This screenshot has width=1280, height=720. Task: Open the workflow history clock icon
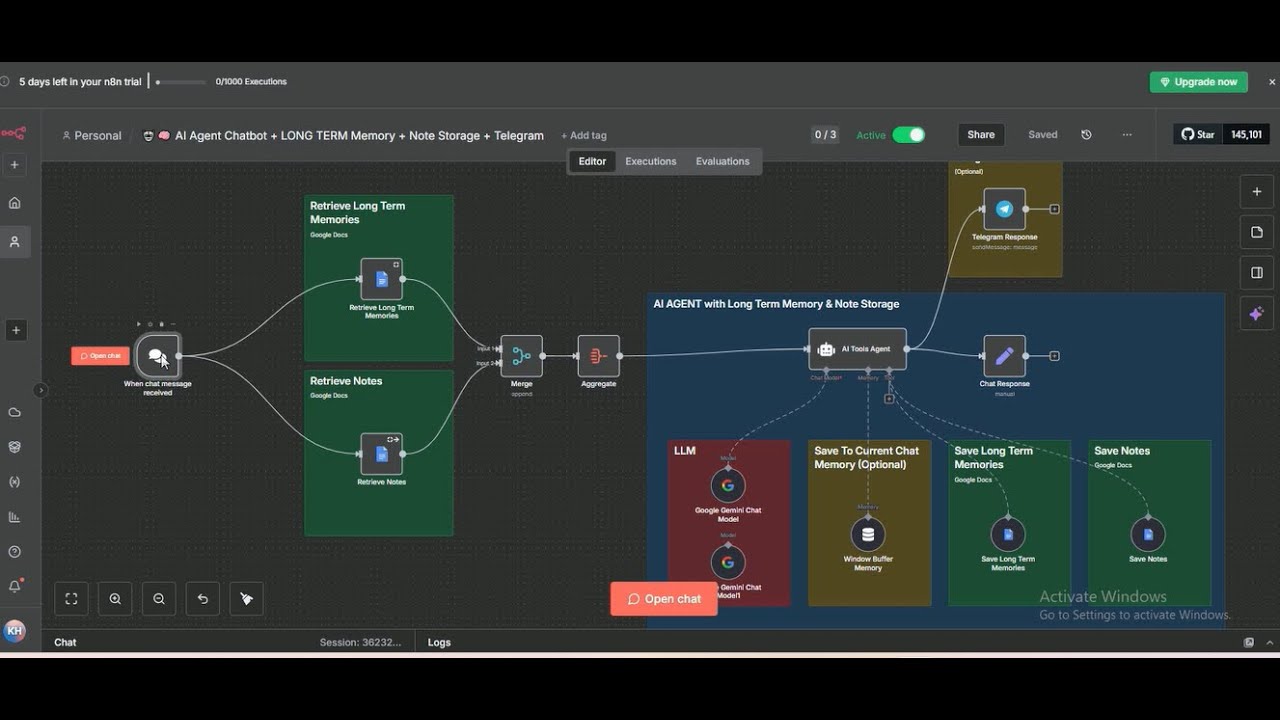tap(1086, 135)
